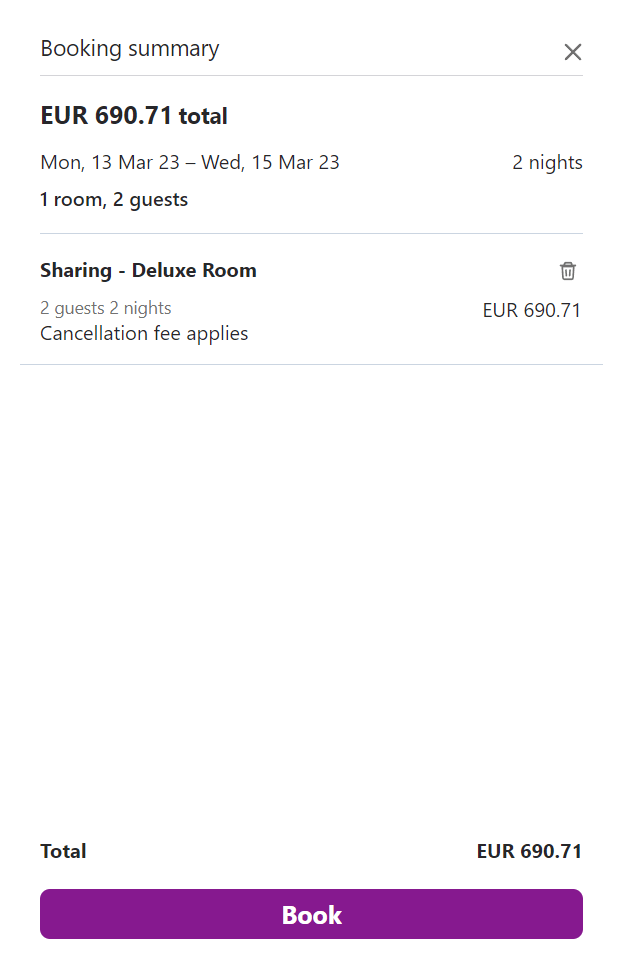
Task: Click the word total after EUR 690.71
Action: pos(203,117)
